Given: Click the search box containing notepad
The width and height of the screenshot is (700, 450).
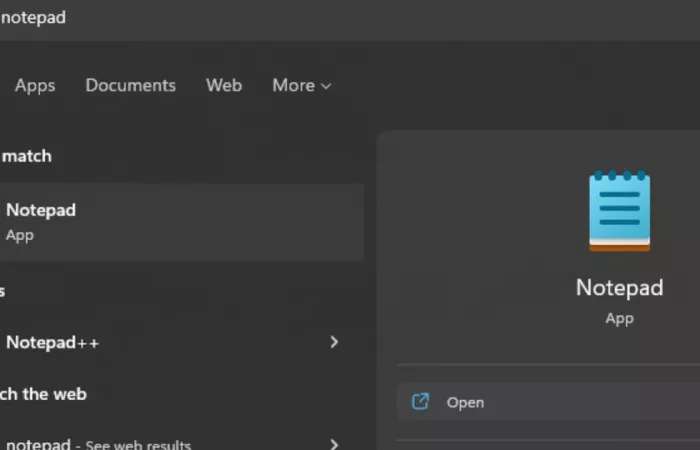Looking at the screenshot, I should (x=350, y=19).
